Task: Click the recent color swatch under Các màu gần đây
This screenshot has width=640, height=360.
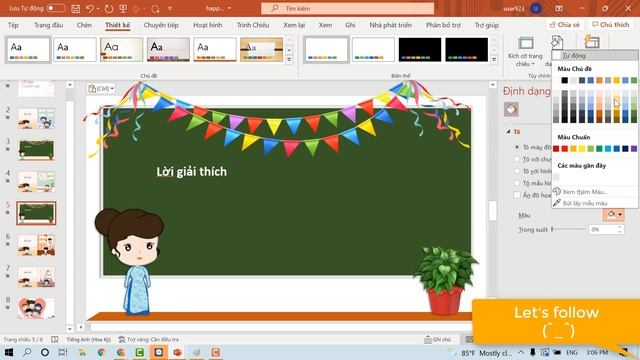Action: click(x=556, y=177)
